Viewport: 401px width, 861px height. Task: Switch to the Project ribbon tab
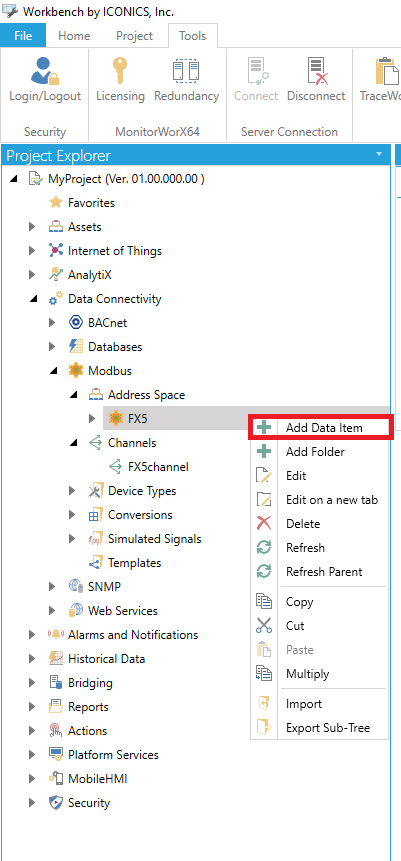coord(135,36)
